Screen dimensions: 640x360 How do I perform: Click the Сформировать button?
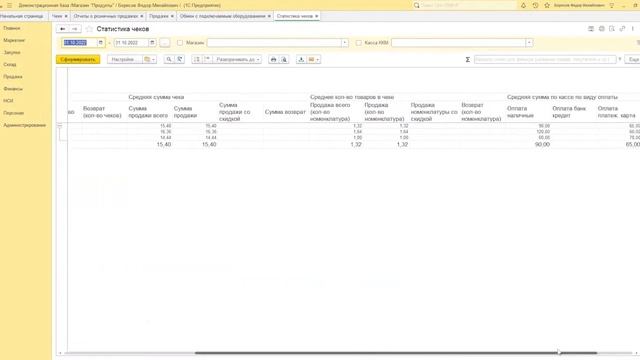78,60
